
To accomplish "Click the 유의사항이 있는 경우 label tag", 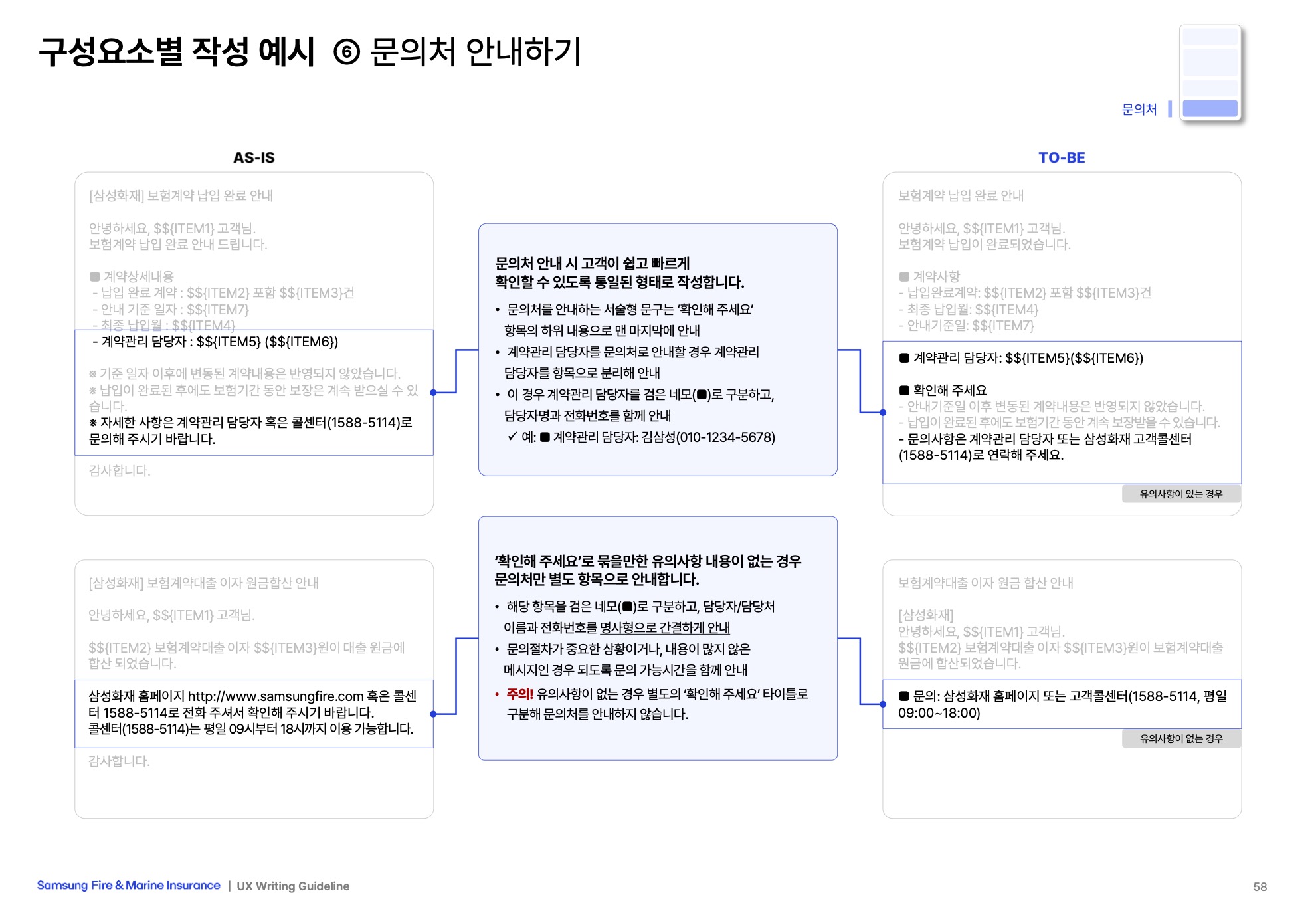I will [x=1180, y=494].
